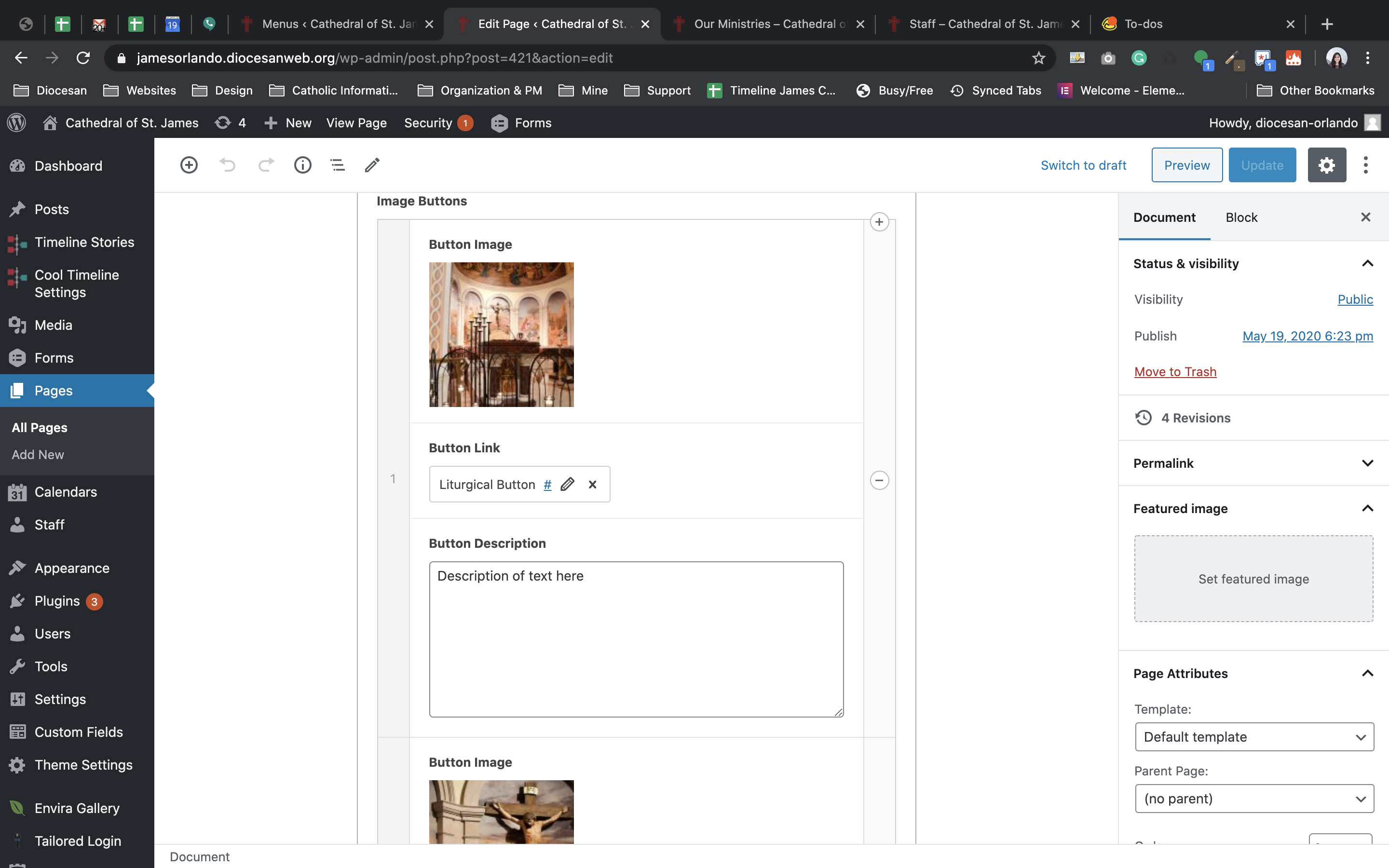Open the Content structure info icon
The height and width of the screenshot is (868, 1389).
(302, 165)
